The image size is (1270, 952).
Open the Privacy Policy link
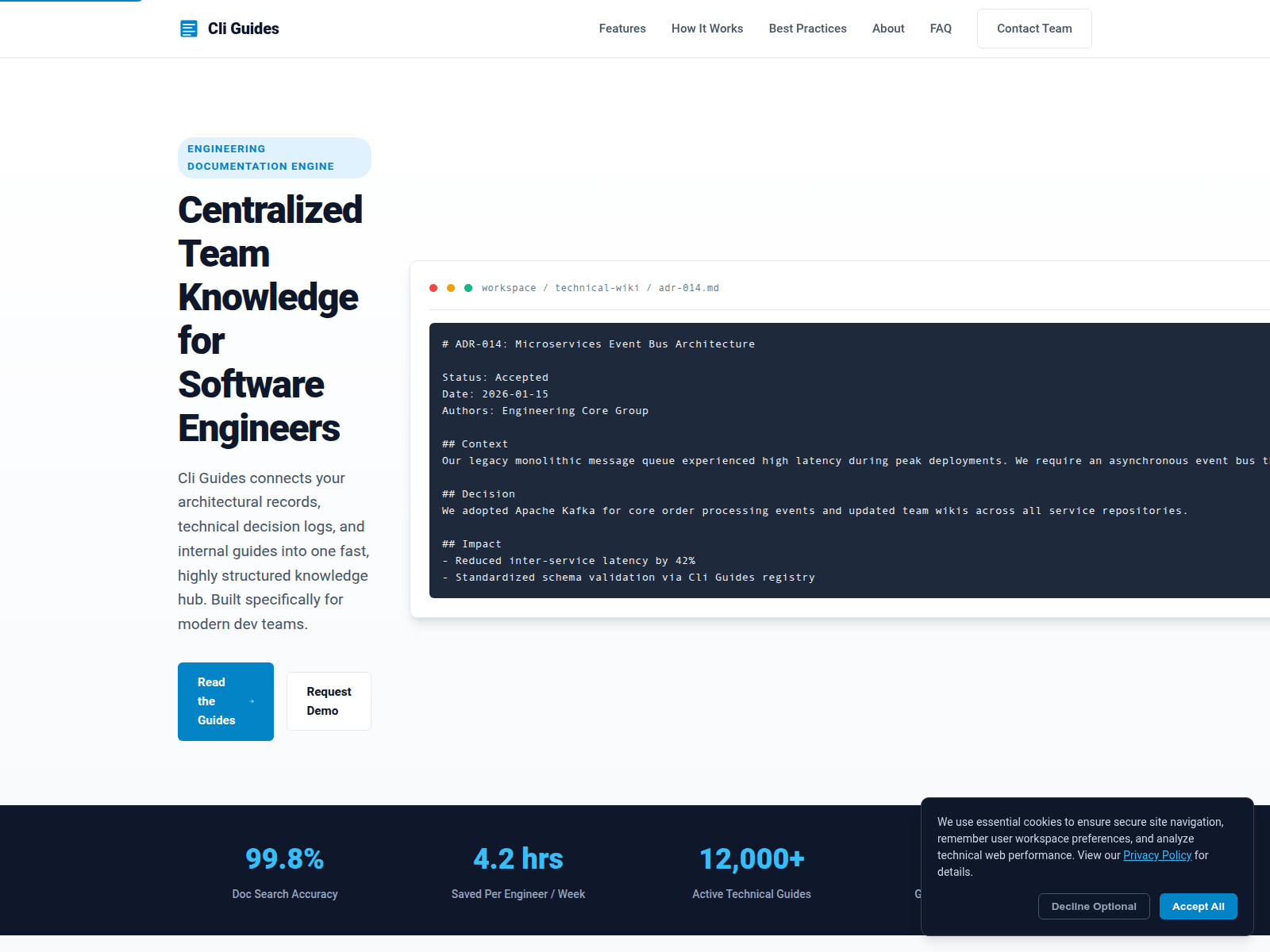(x=1157, y=855)
